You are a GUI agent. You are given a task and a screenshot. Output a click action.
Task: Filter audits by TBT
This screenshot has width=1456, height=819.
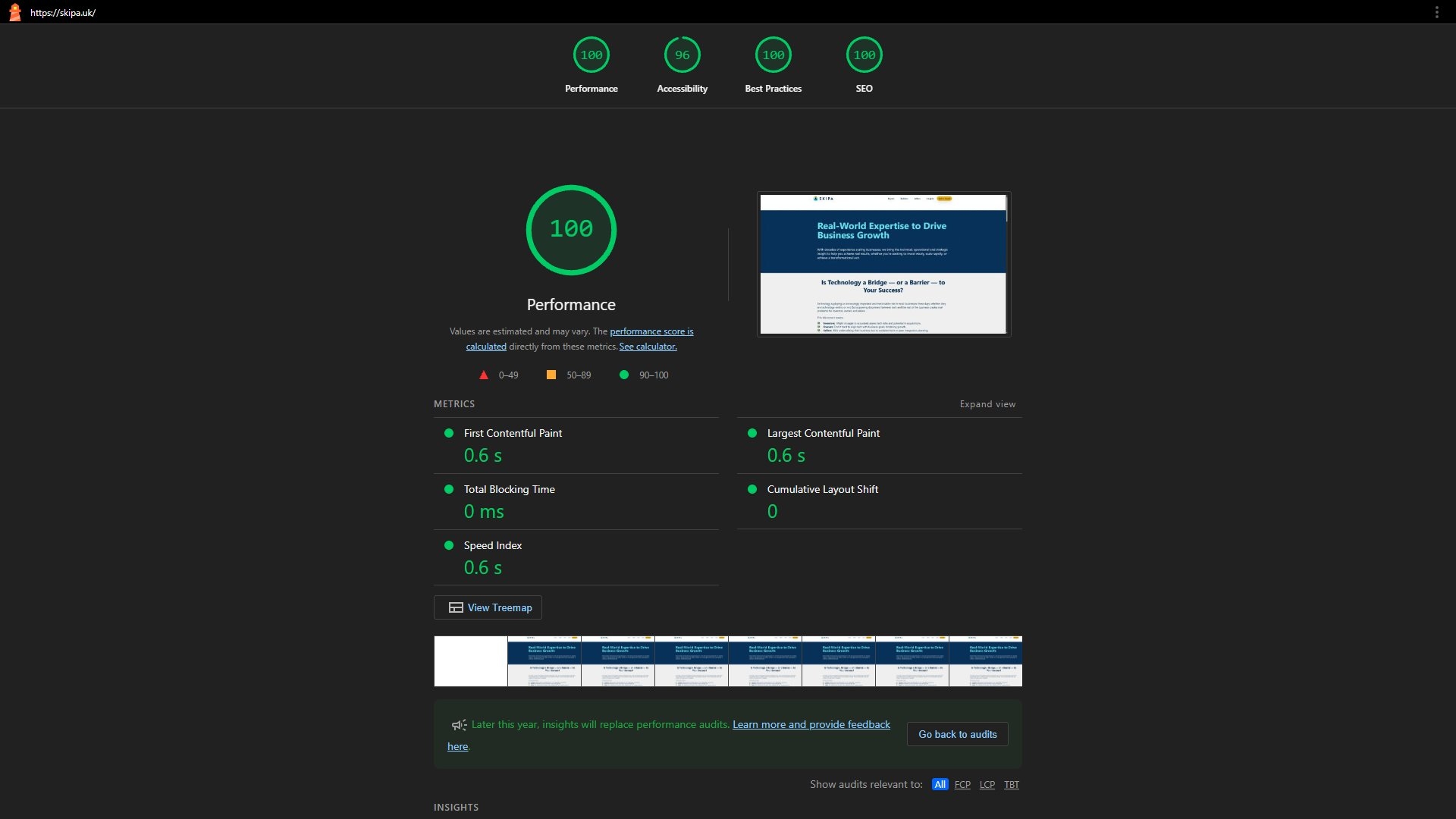coord(1012,785)
